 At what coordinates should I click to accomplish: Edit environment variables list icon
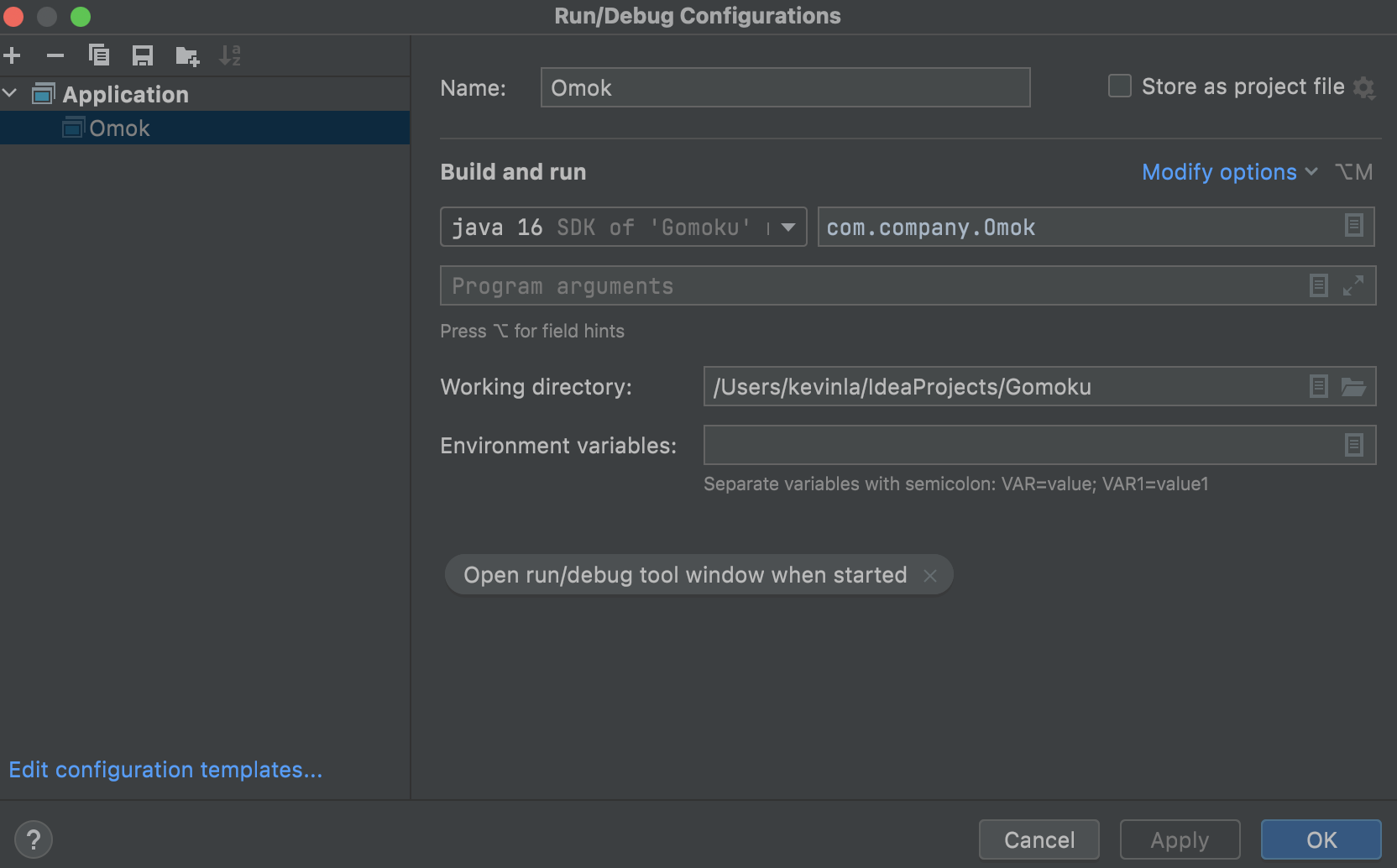(x=1353, y=445)
